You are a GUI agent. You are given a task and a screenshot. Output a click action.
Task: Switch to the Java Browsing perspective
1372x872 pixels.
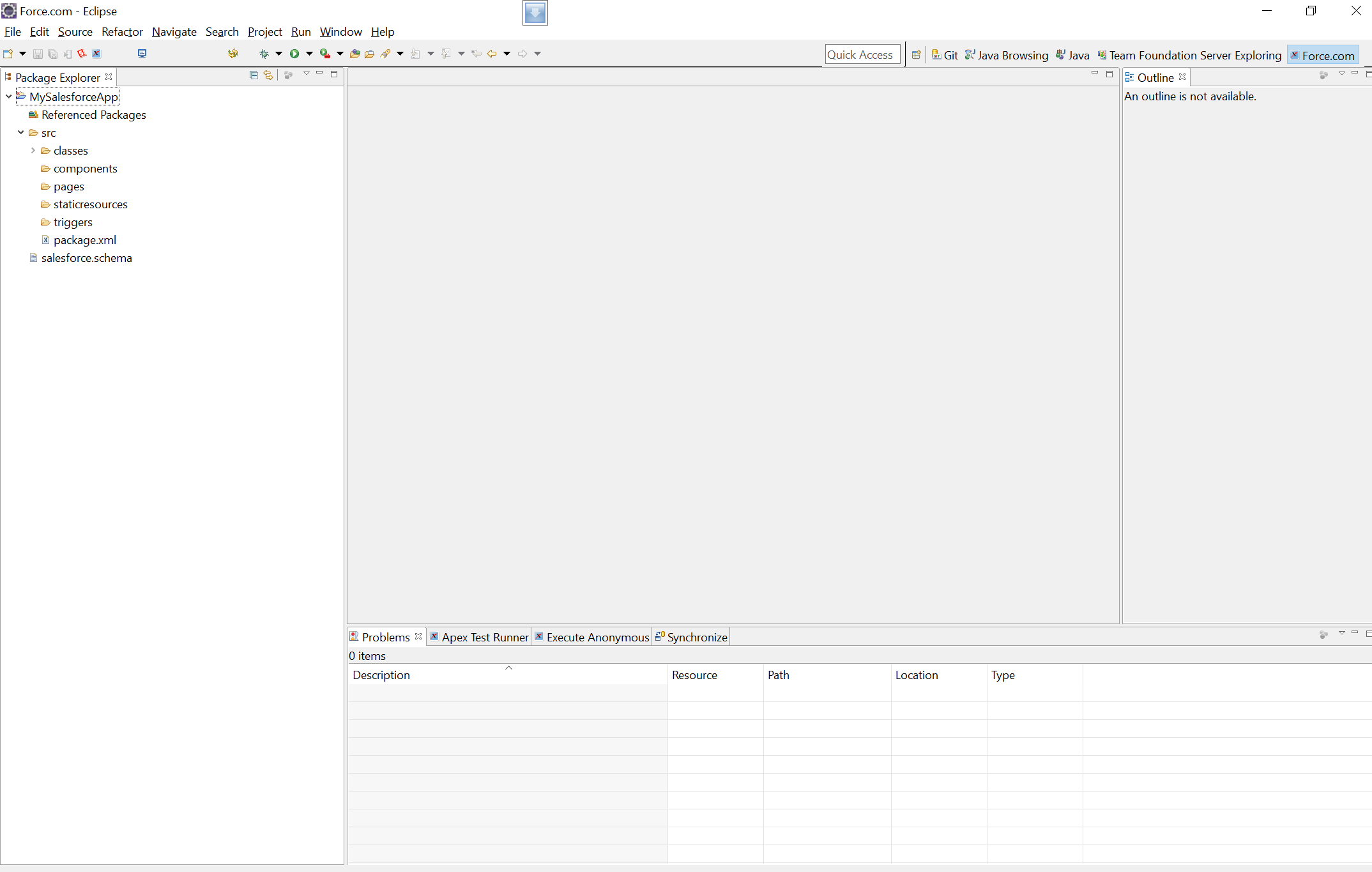1007,56
